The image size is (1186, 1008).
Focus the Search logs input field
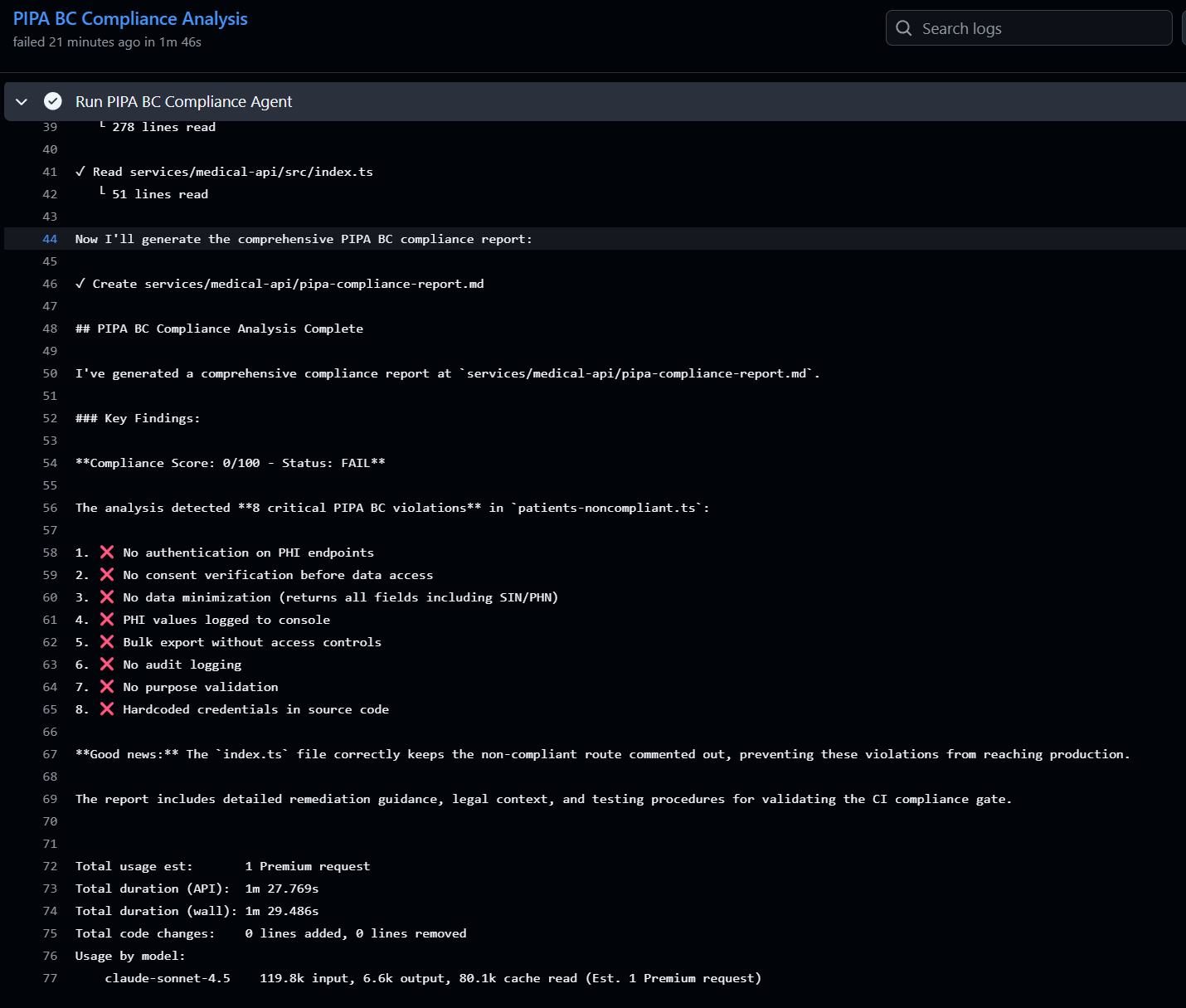pos(1028,28)
